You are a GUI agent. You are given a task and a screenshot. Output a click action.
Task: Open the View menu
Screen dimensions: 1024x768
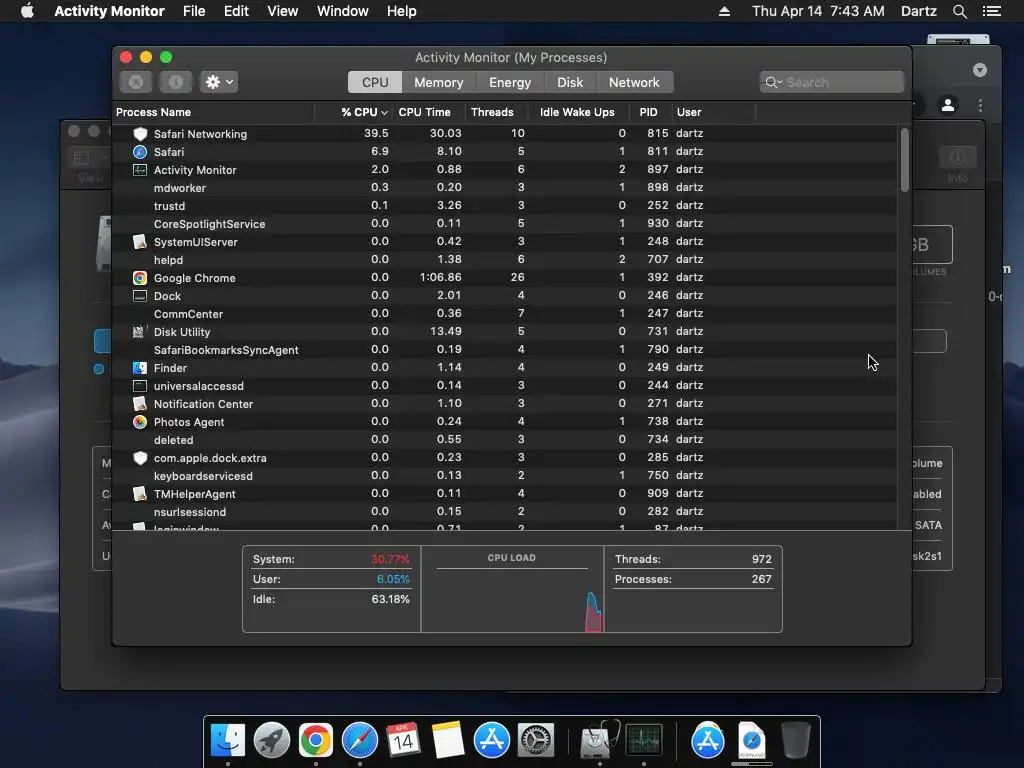282,11
